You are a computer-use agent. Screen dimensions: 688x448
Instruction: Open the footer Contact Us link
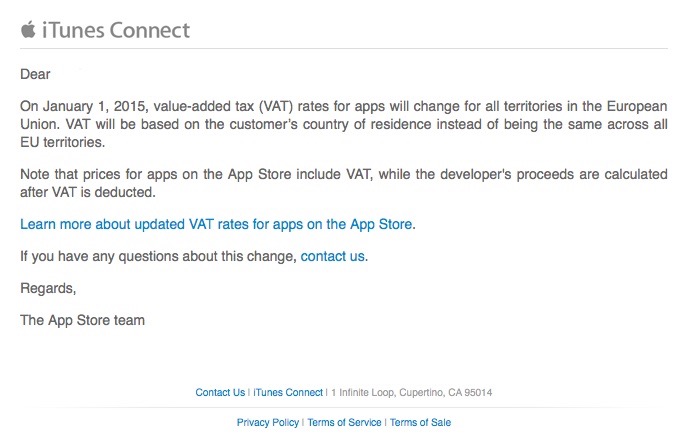coord(220,392)
